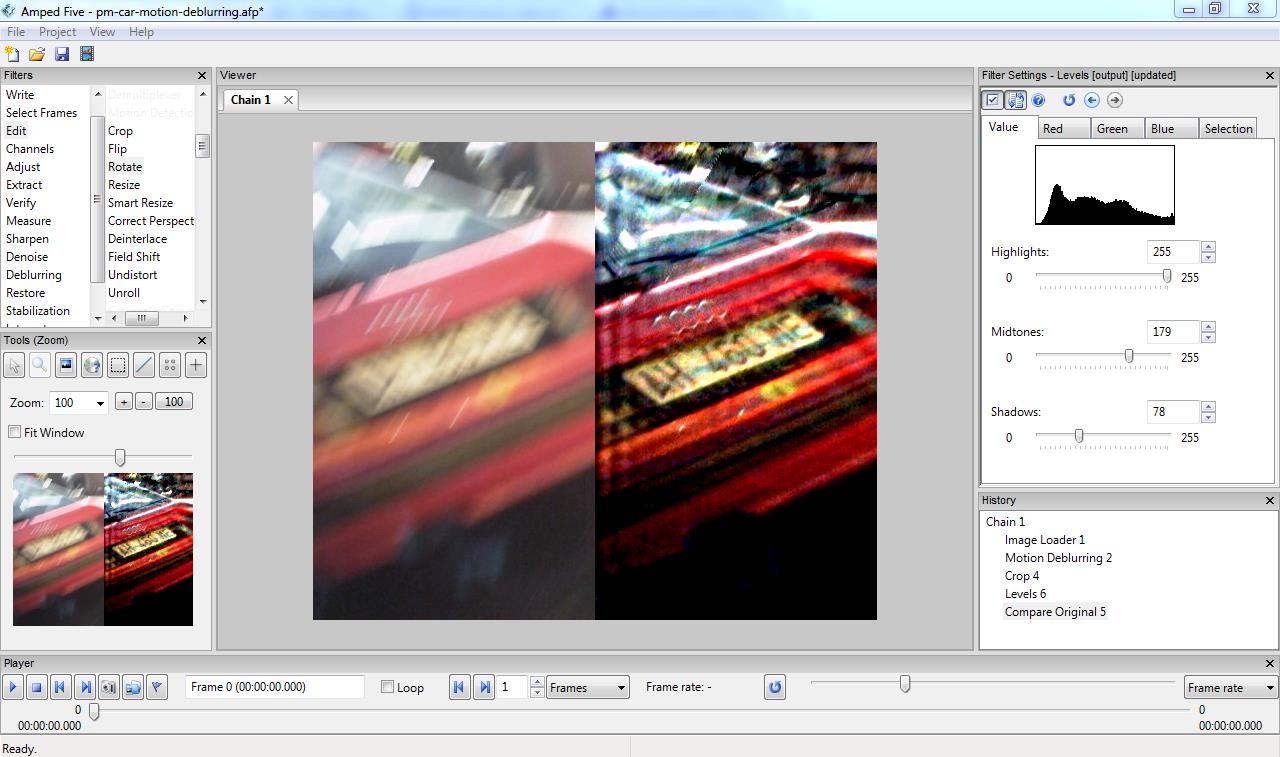Choose the Deblurring filter category
This screenshot has width=1280, height=757.
[34, 275]
